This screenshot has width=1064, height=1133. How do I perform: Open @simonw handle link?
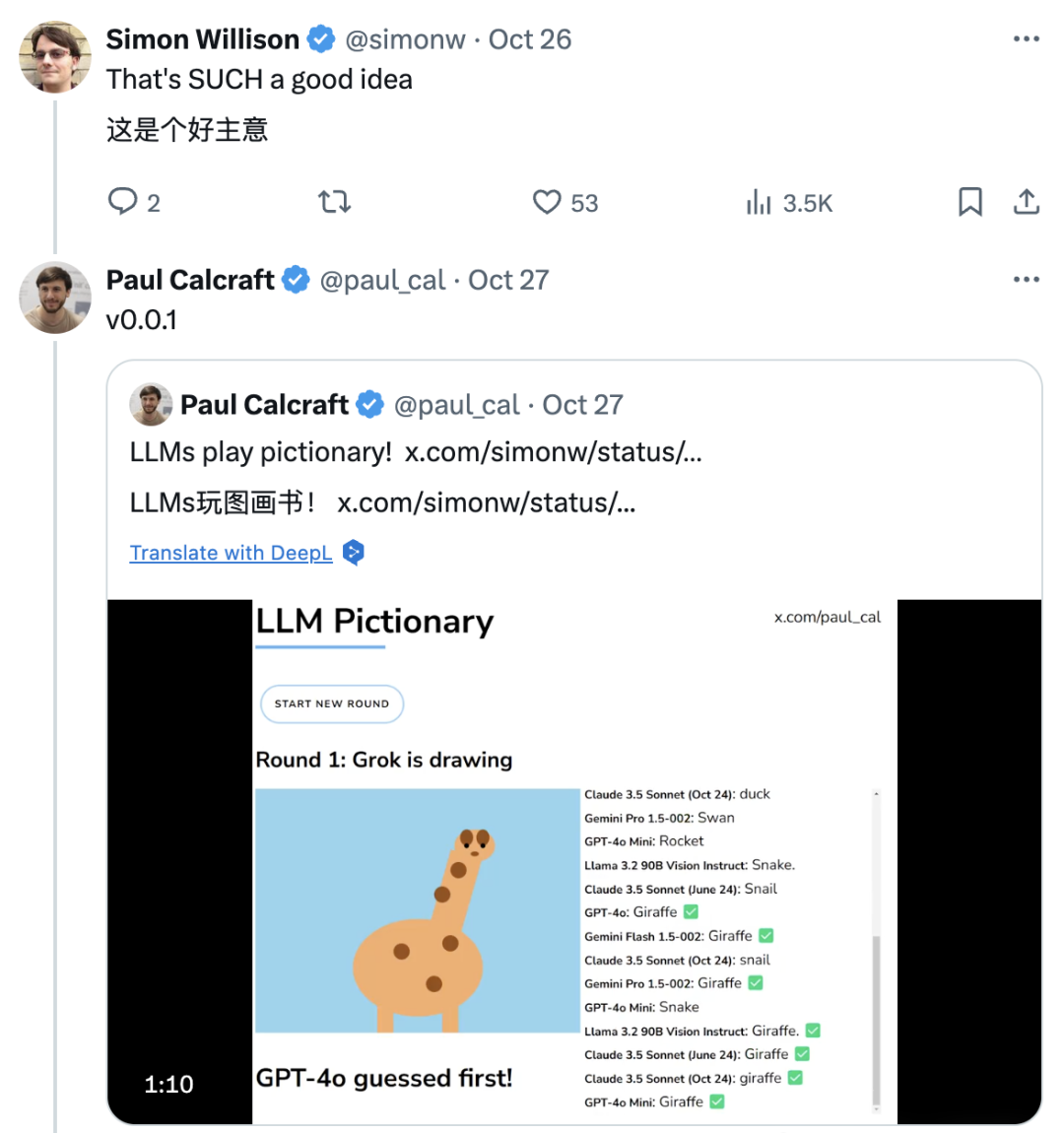coord(405,39)
